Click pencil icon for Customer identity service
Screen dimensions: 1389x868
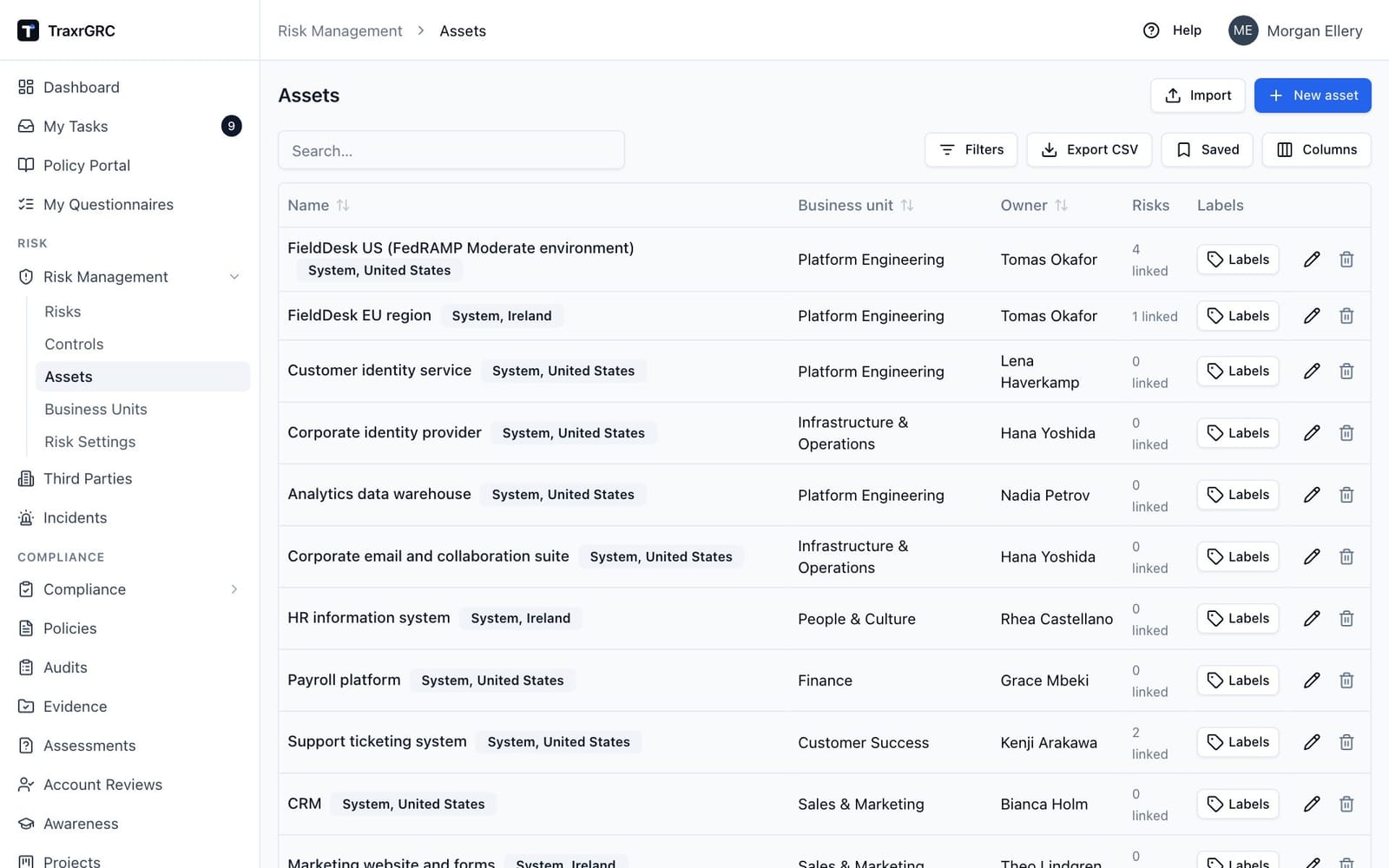(x=1312, y=372)
